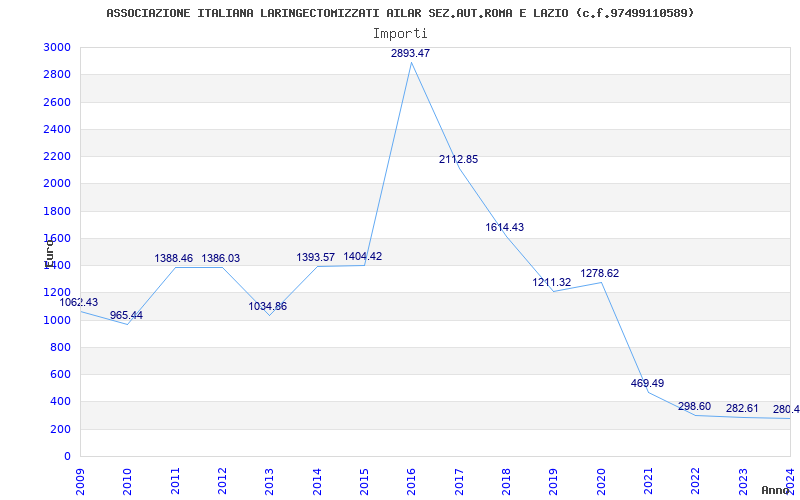This screenshot has width=800, height=500.
Task: Click the 200 y-axis tick label
Action: pos(60,430)
